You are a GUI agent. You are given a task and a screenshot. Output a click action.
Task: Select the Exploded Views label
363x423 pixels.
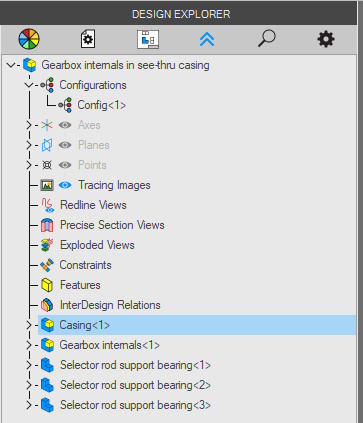pos(97,245)
